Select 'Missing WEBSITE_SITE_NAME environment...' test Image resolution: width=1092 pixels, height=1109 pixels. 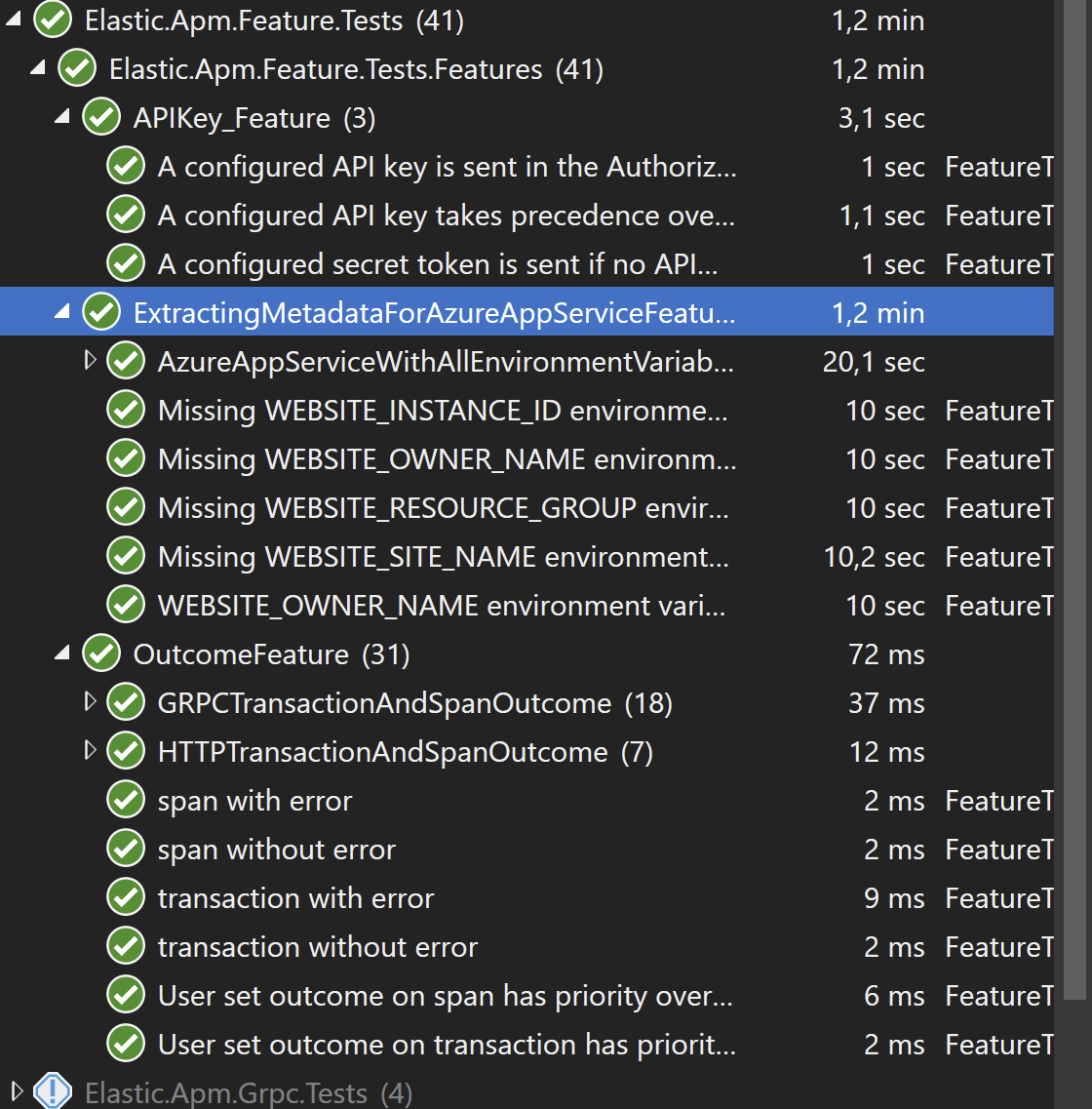point(444,558)
